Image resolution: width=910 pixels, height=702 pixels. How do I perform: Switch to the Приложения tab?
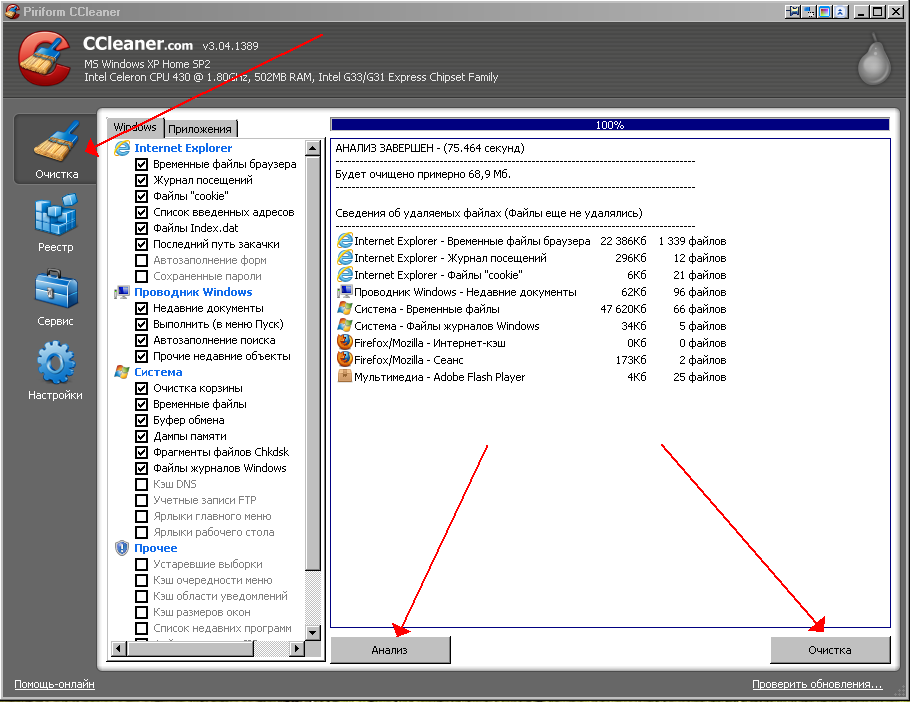click(x=200, y=129)
